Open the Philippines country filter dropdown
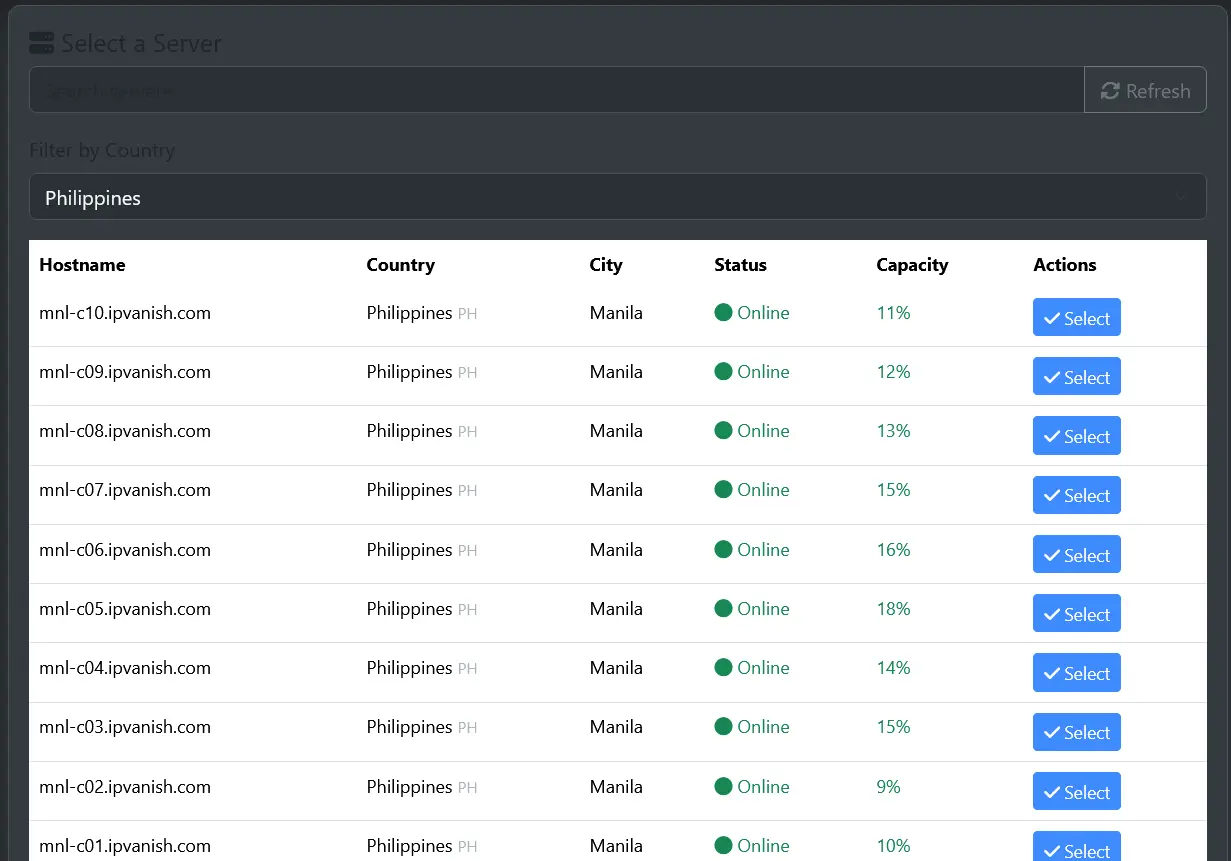 [x=618, y=198]
